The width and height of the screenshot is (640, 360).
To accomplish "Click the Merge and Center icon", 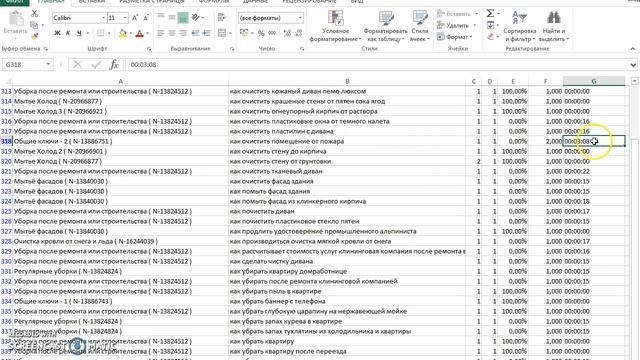I will (x=222, y=33).
